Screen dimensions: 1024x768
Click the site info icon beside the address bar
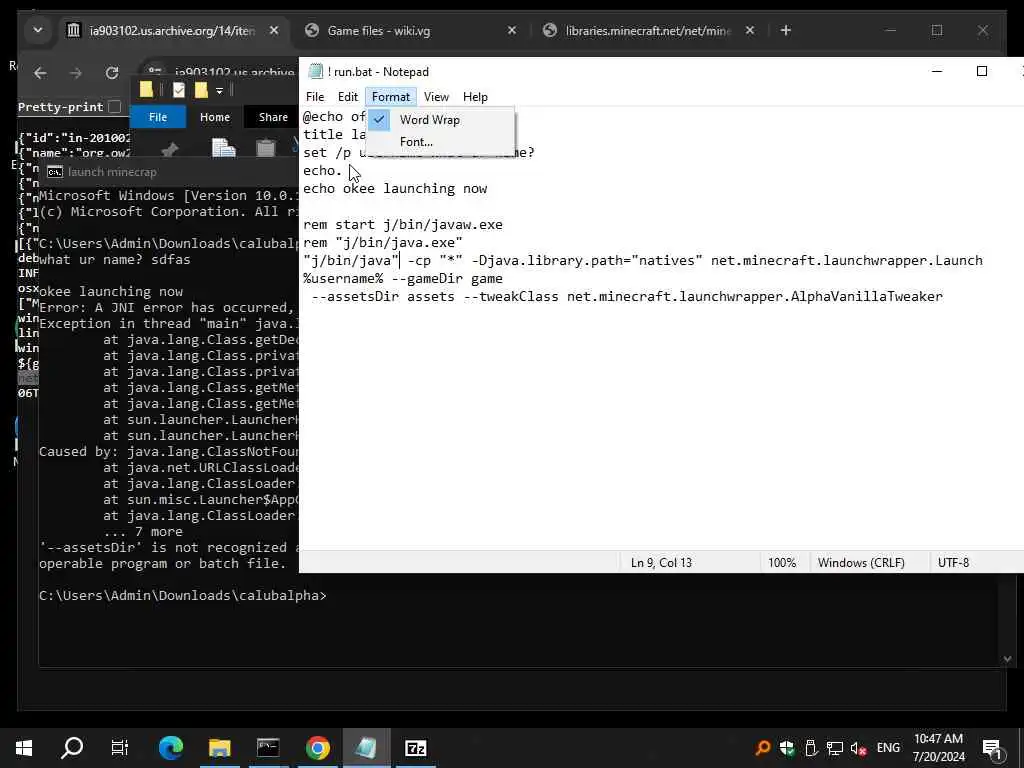(155, 72)
